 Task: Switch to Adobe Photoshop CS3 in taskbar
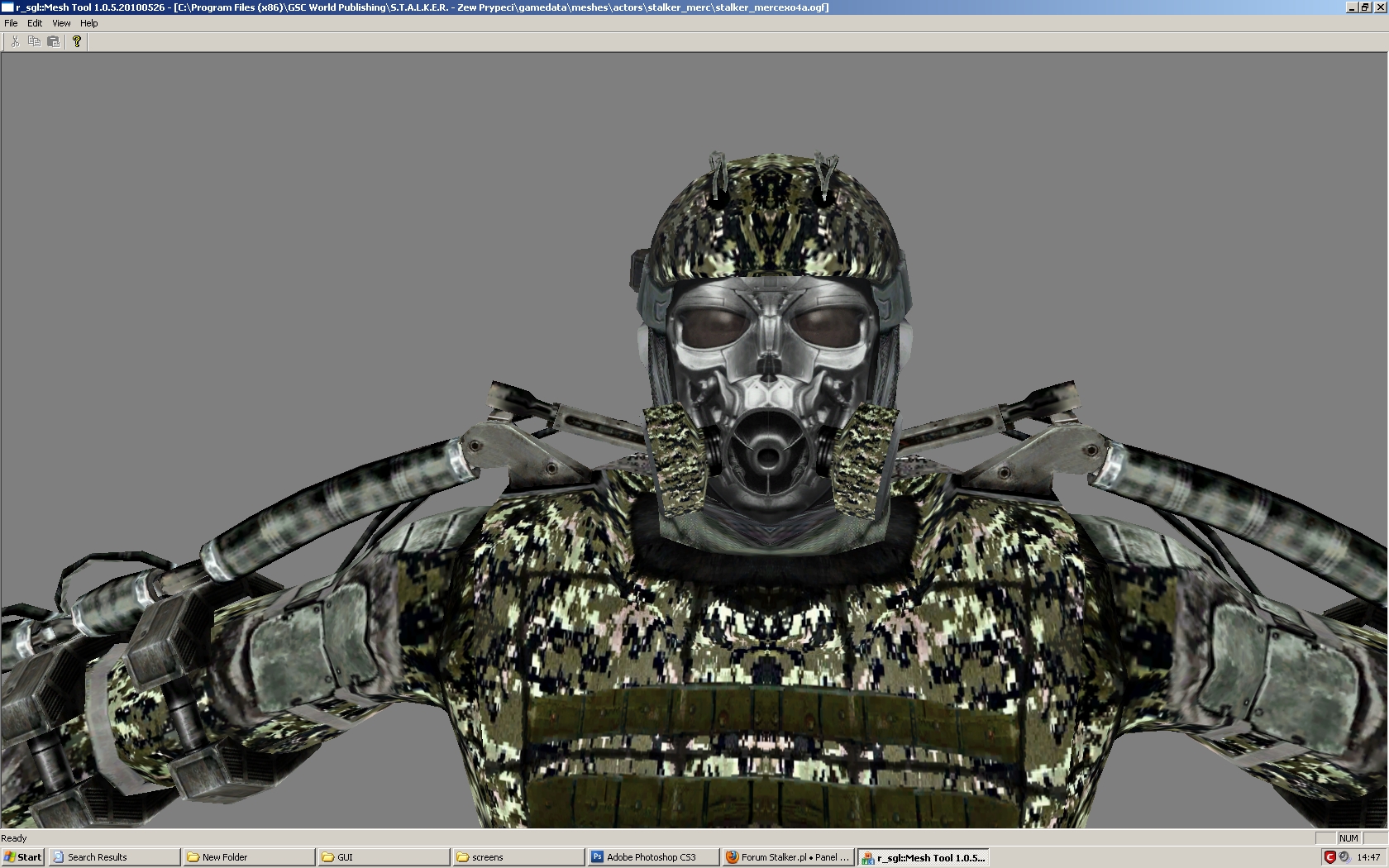point(653,857)
